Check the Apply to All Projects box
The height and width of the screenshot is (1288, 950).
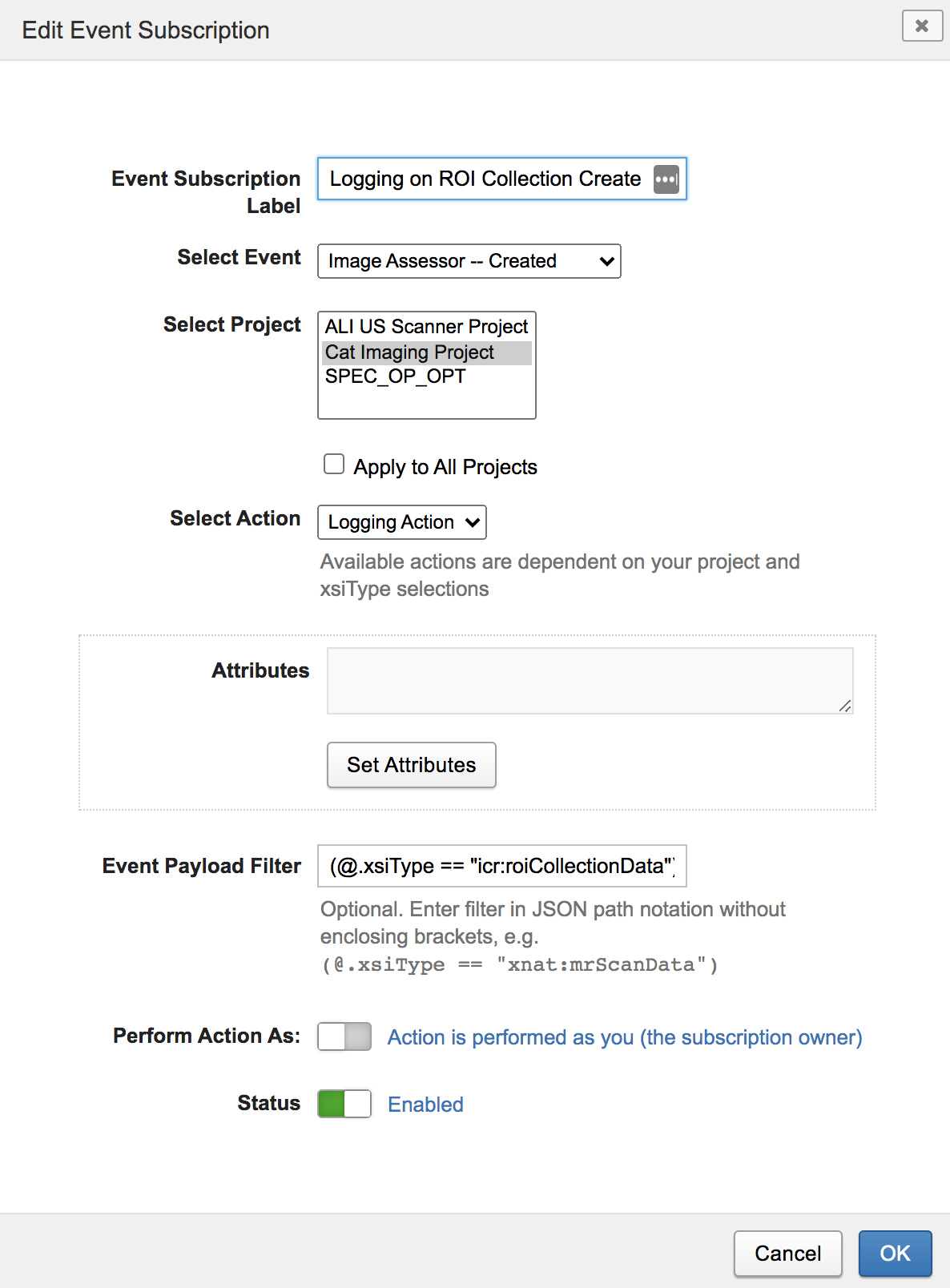click(x=334, y=465)
